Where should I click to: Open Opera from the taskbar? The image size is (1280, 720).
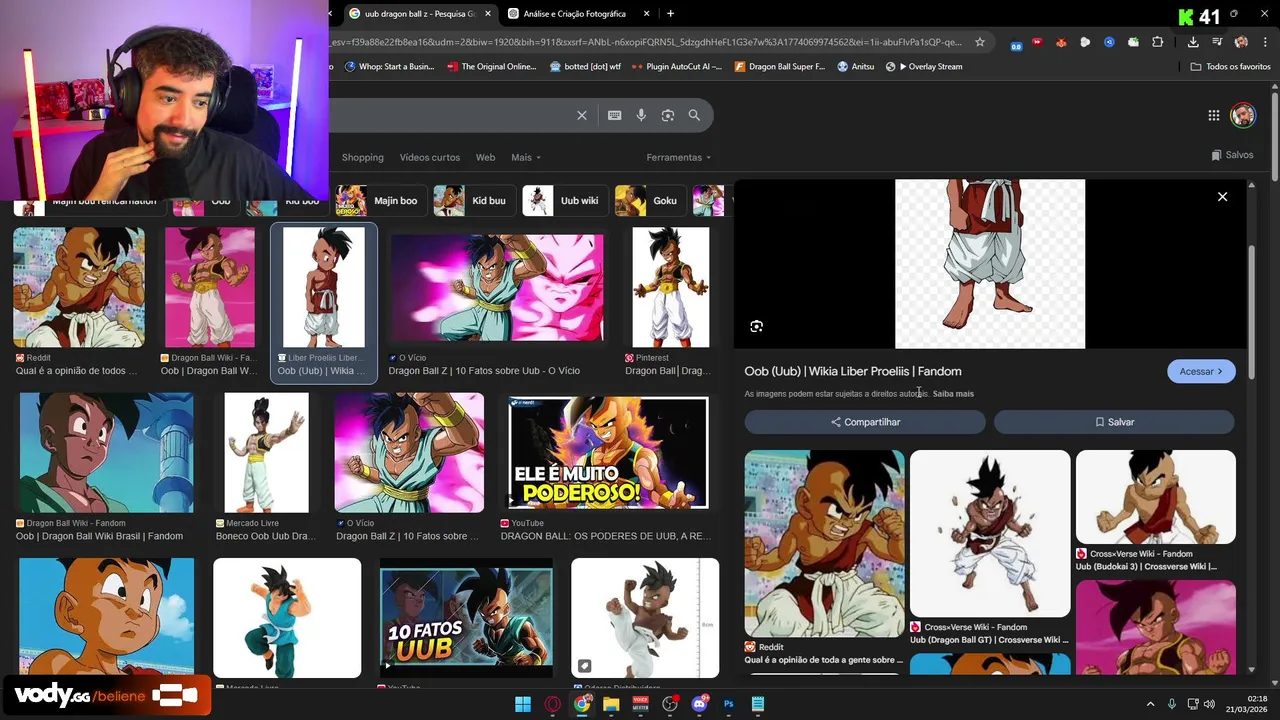point(552,704)
